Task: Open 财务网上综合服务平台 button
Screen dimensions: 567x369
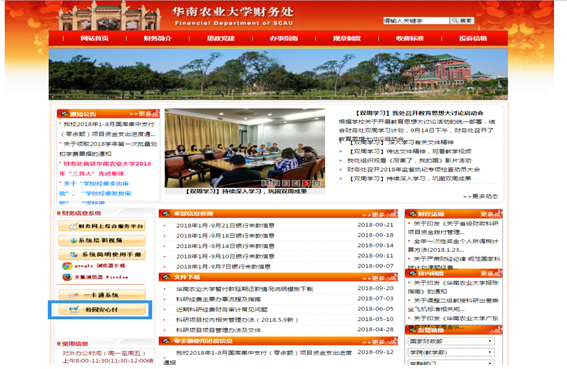Action: [102, 226]
